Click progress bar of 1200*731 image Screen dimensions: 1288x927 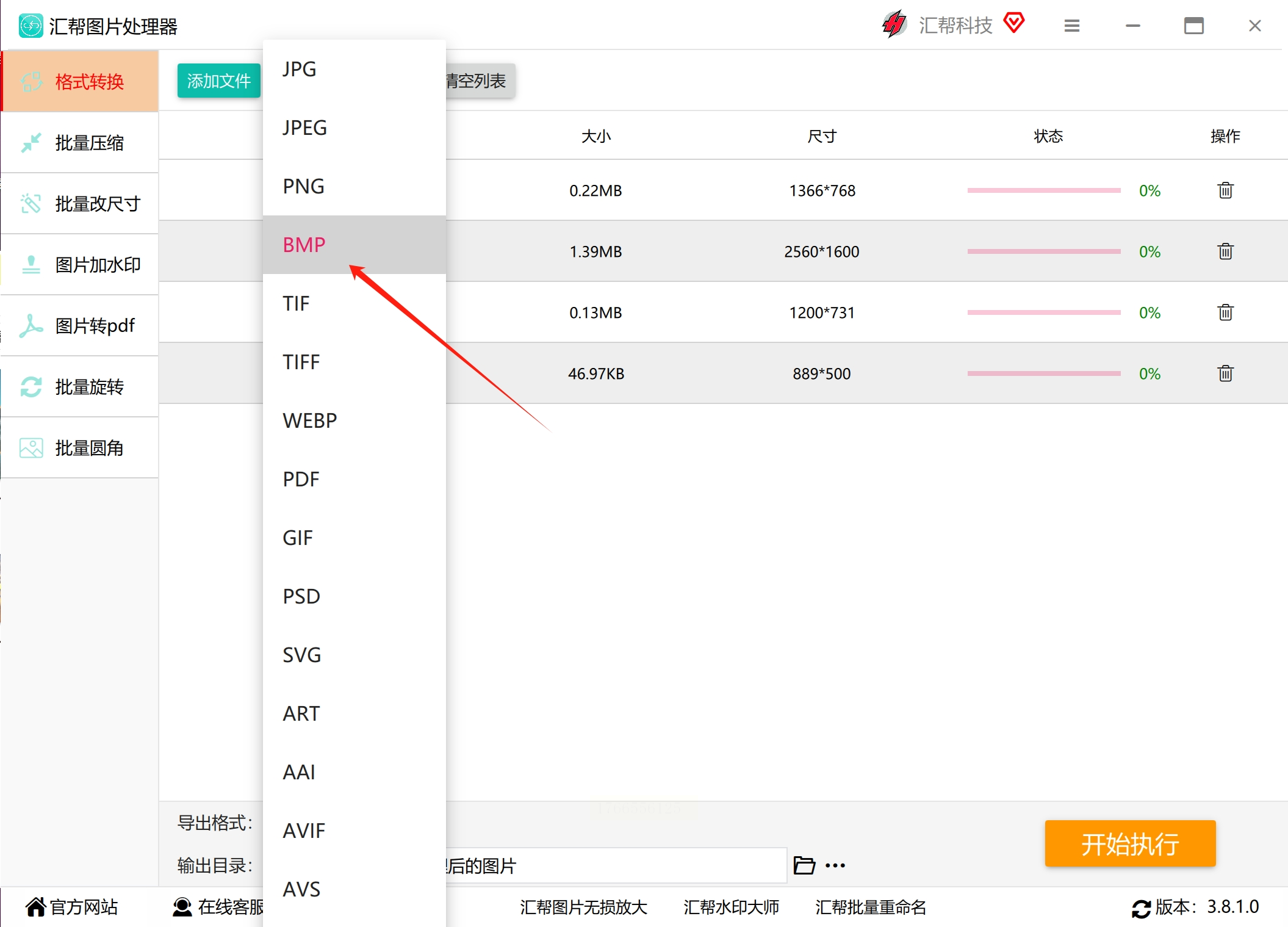pos(1043,312)
